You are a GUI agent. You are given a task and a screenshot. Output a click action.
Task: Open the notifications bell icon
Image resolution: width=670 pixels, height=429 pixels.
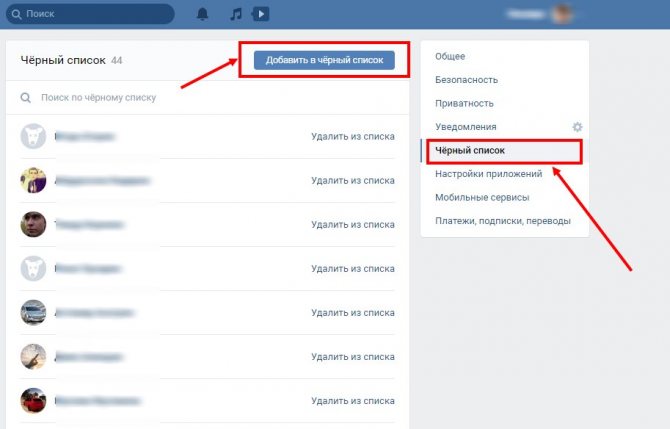pyautogui.click(x=202, y=14)
